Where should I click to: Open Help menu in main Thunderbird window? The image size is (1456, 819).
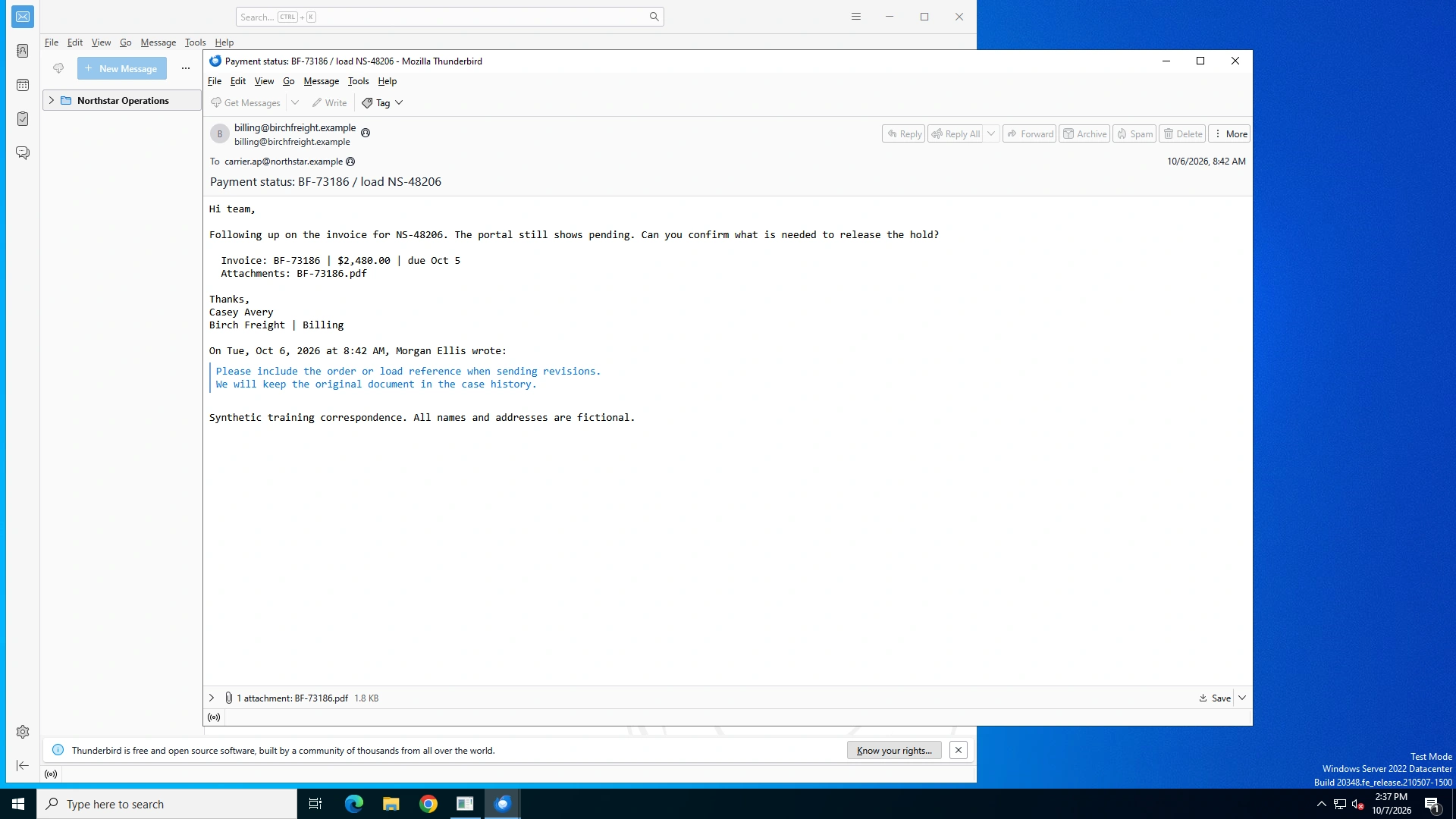tap(224, 42)
